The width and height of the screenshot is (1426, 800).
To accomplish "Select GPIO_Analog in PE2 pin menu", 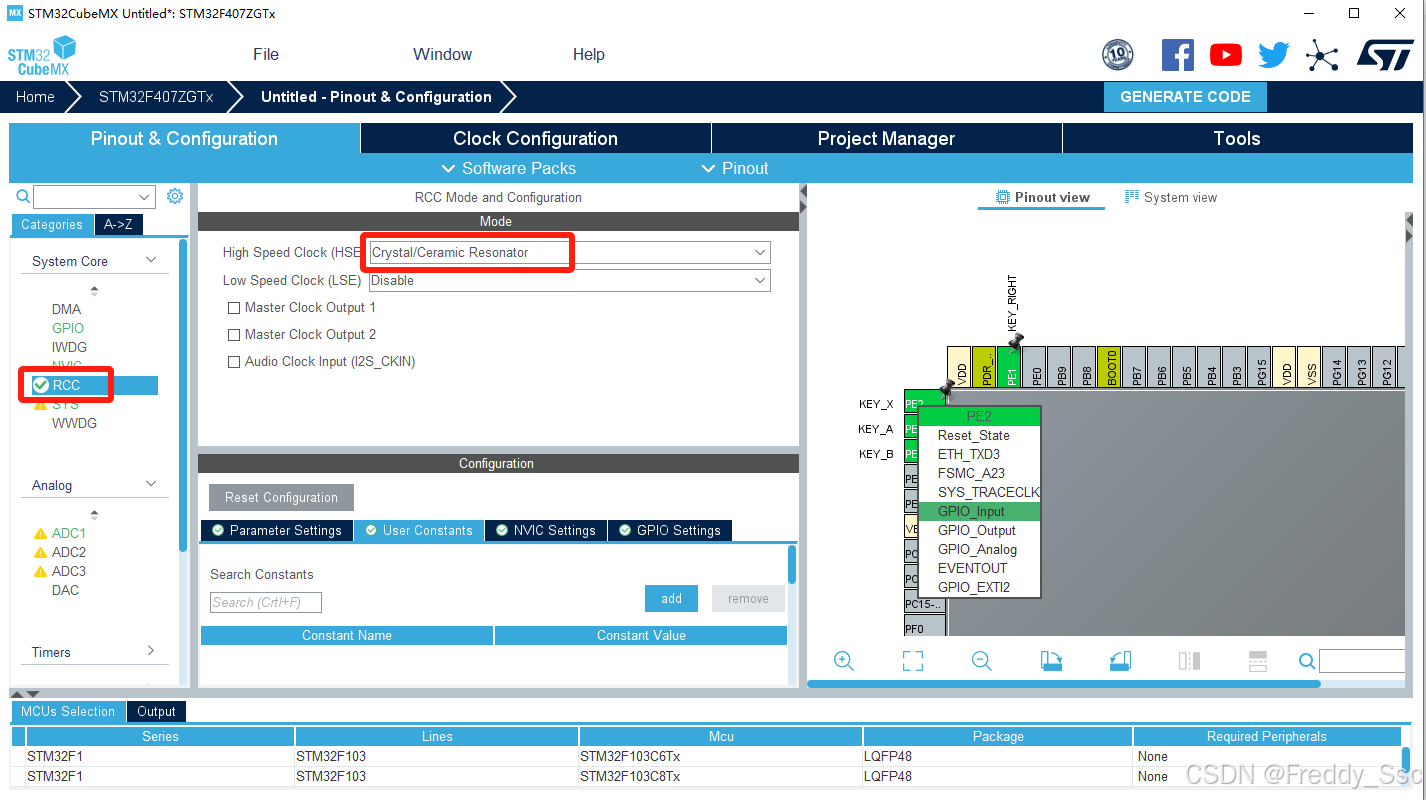I will tap(979, 550).
